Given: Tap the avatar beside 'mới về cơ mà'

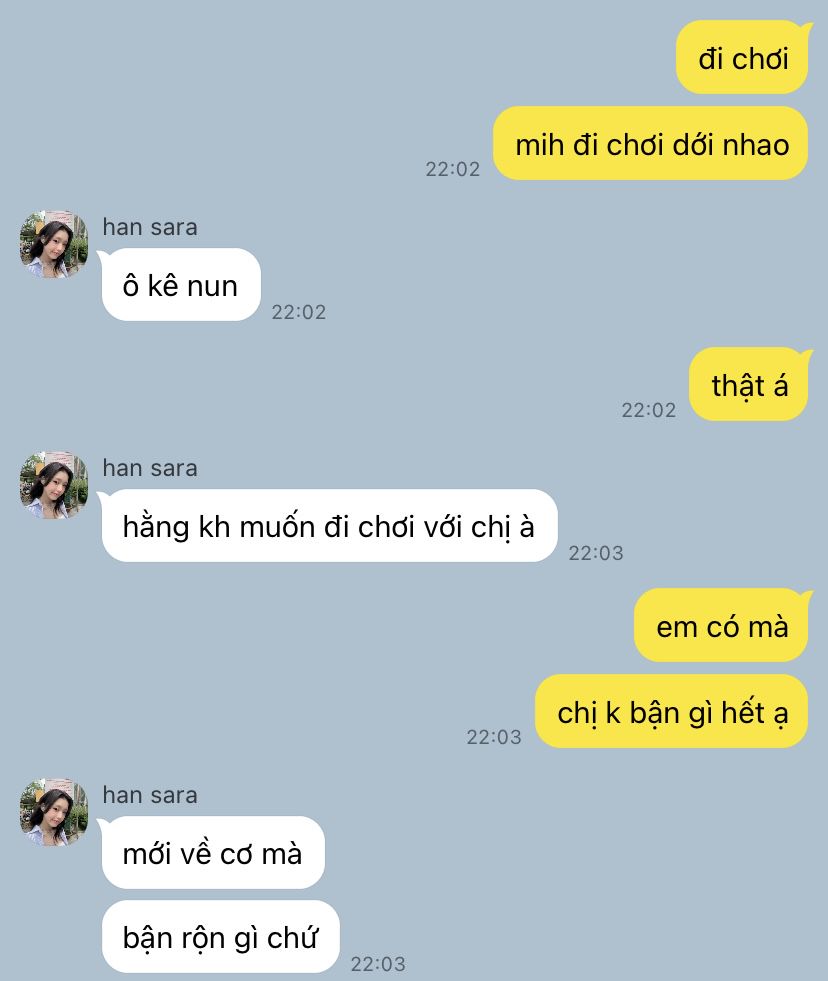Looking at the screenshot, I should point(54,812).
